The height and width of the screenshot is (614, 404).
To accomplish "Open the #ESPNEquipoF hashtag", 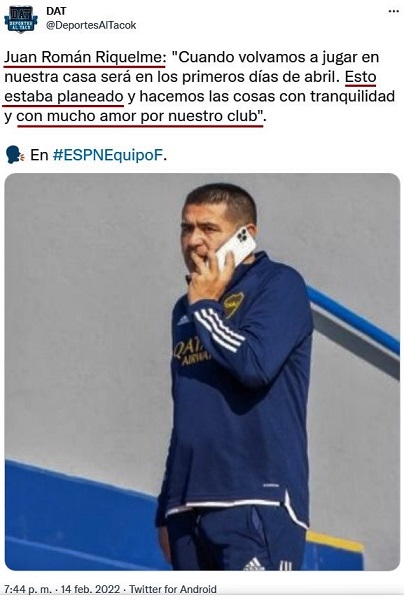I will pyautogui.click(x=108, y=155).
